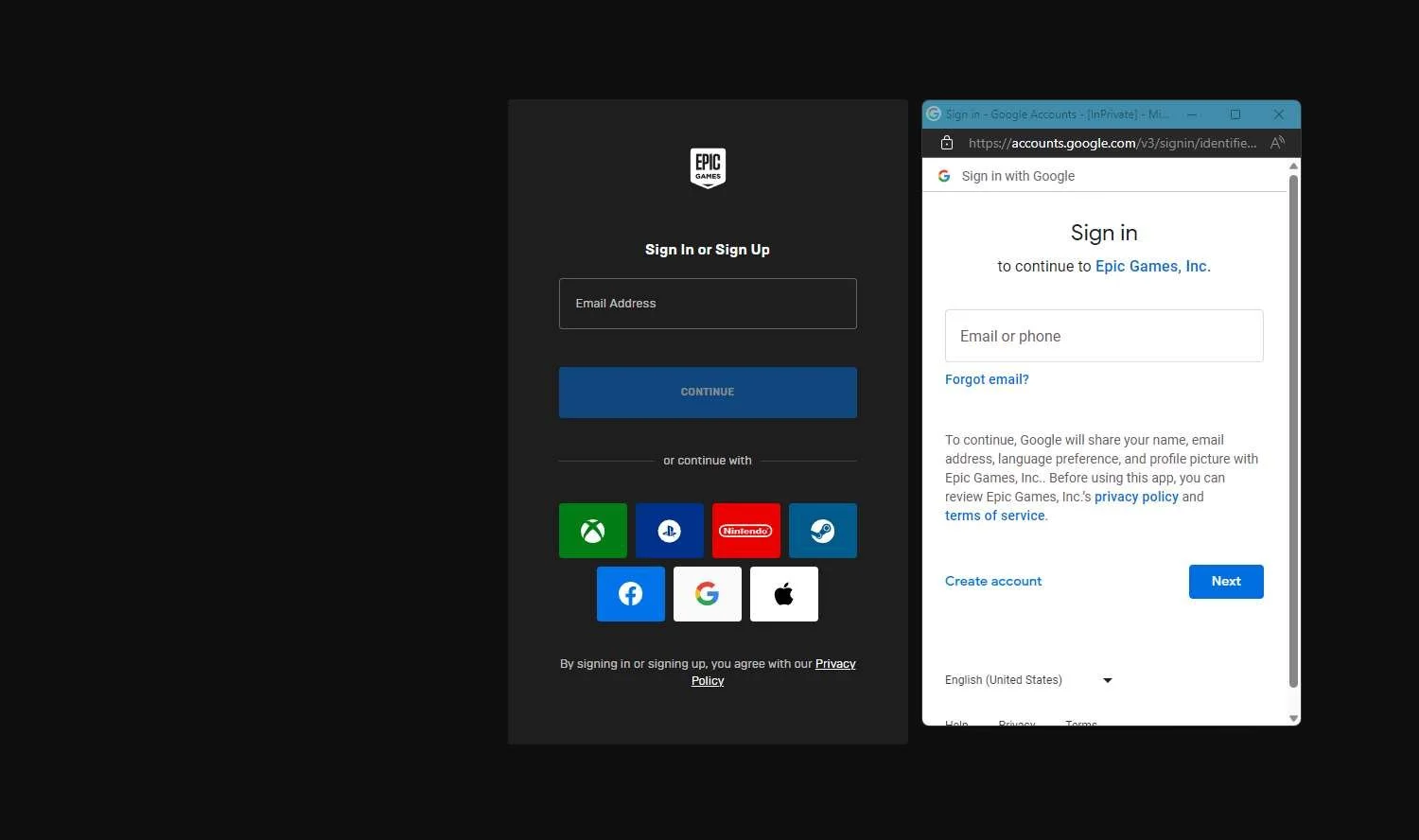
Task: Click Create account link
Action: 993,581
